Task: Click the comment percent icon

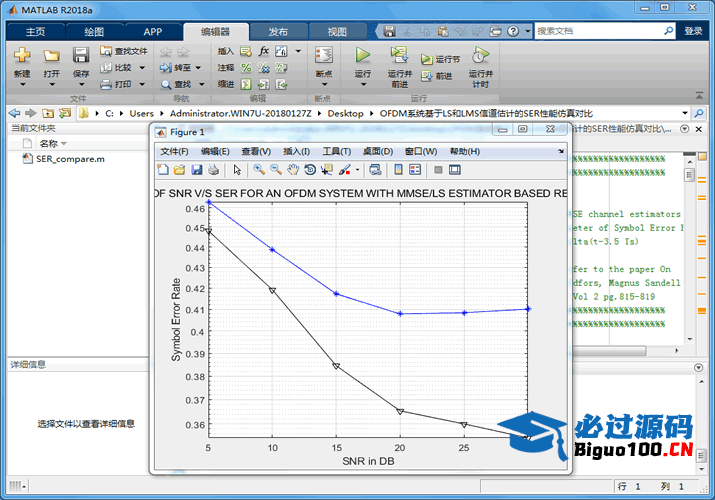Action: (246, 67)
